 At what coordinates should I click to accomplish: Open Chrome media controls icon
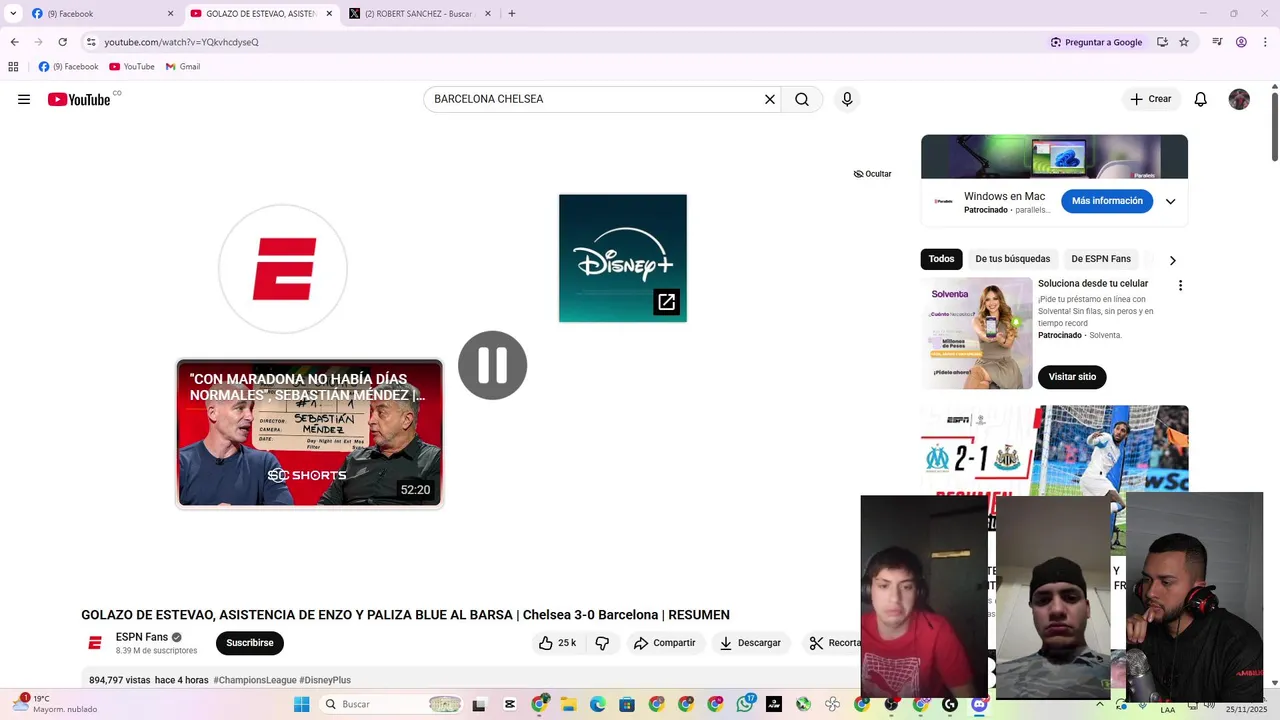click(x=1217, y=42)
